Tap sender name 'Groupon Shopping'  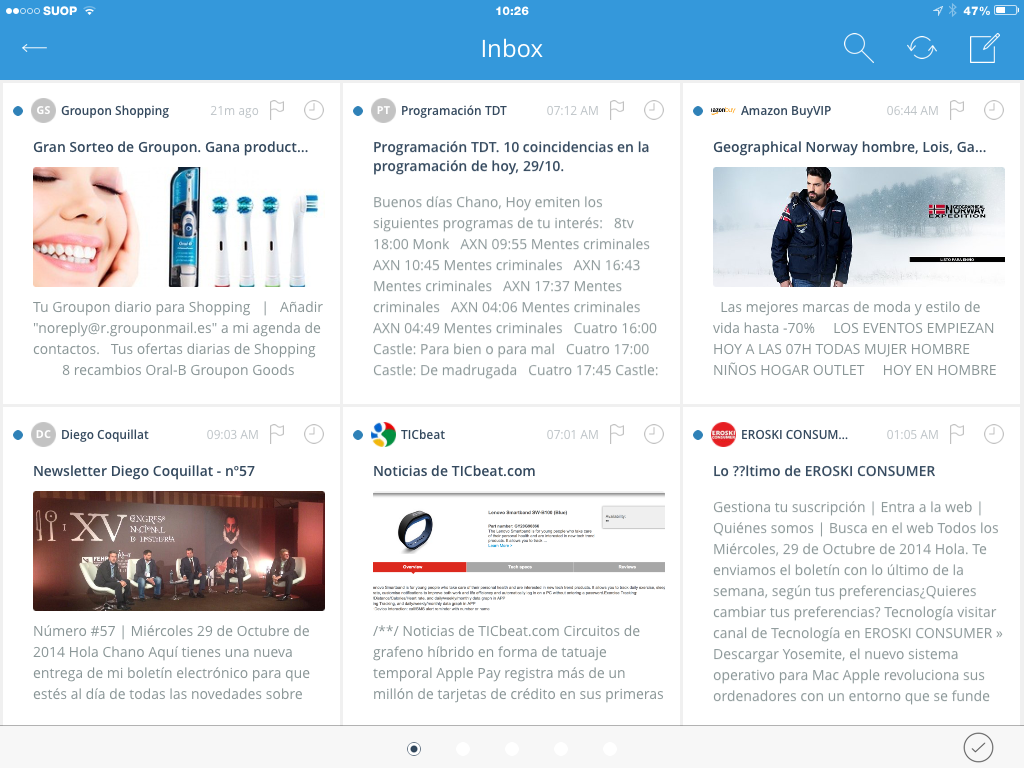tap(115, 110)
